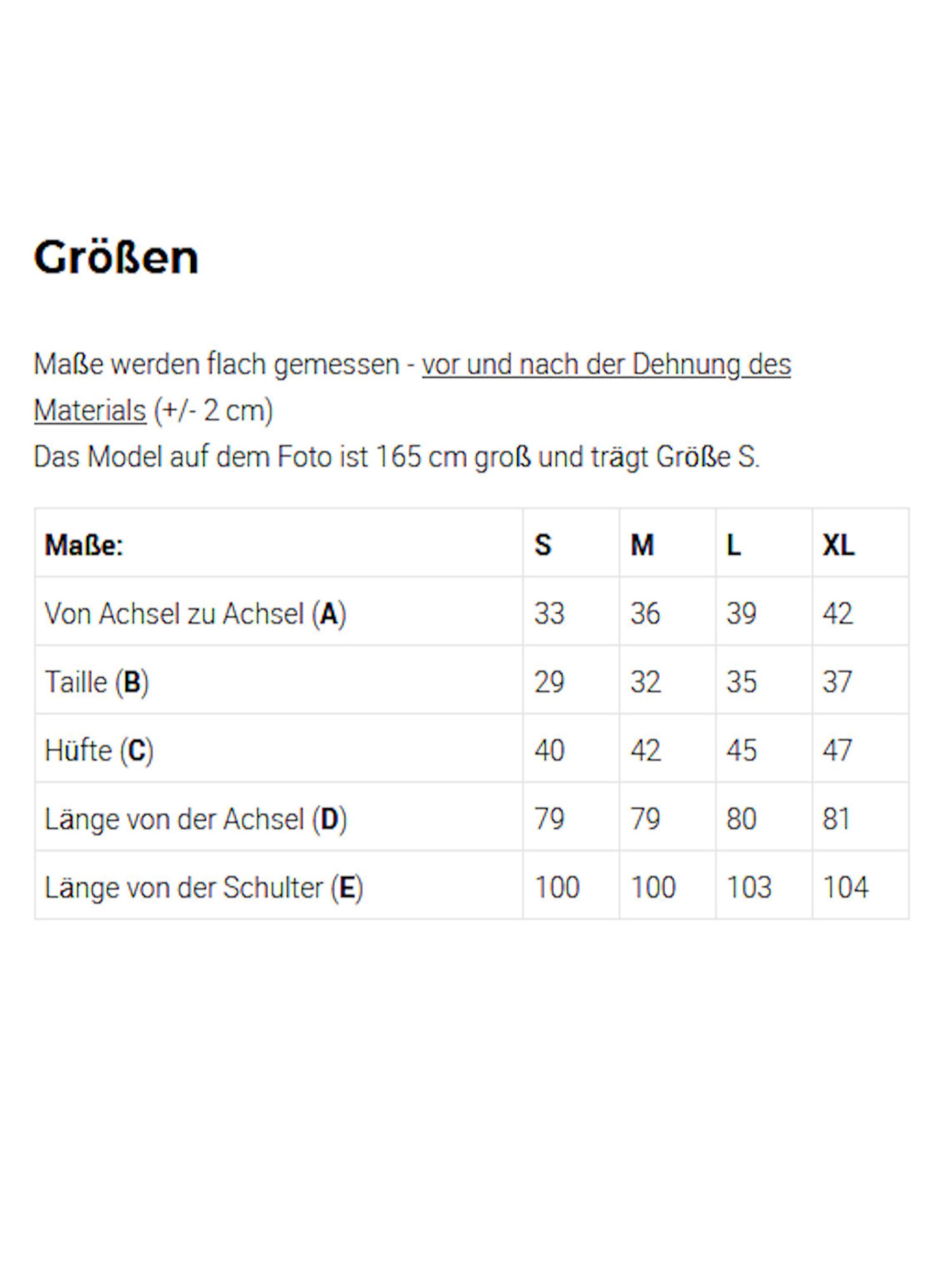Image resolution: width=952 pixels, height=1270 pixels.
Task: Click the model height sentence mentioning 165 cm
Action: coord(396,457)
